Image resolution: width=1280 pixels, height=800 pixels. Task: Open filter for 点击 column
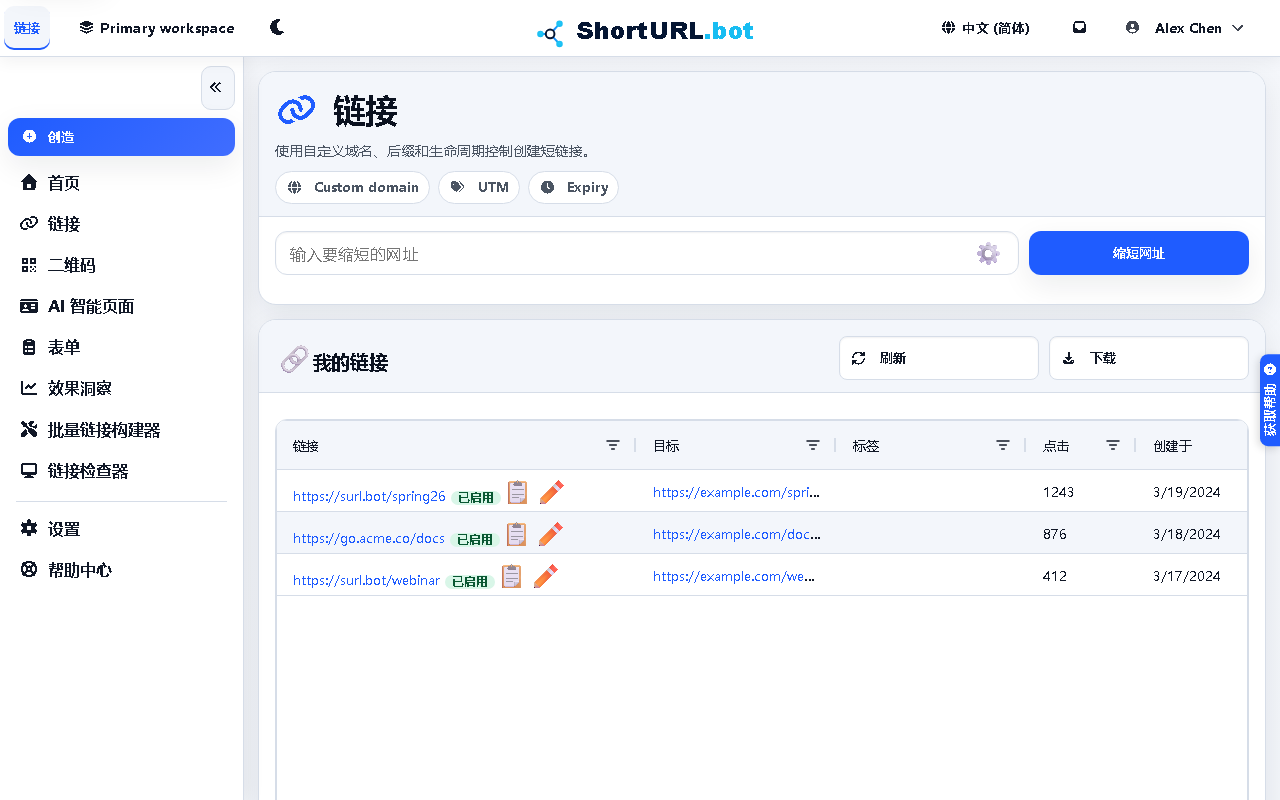[1113, 445]
